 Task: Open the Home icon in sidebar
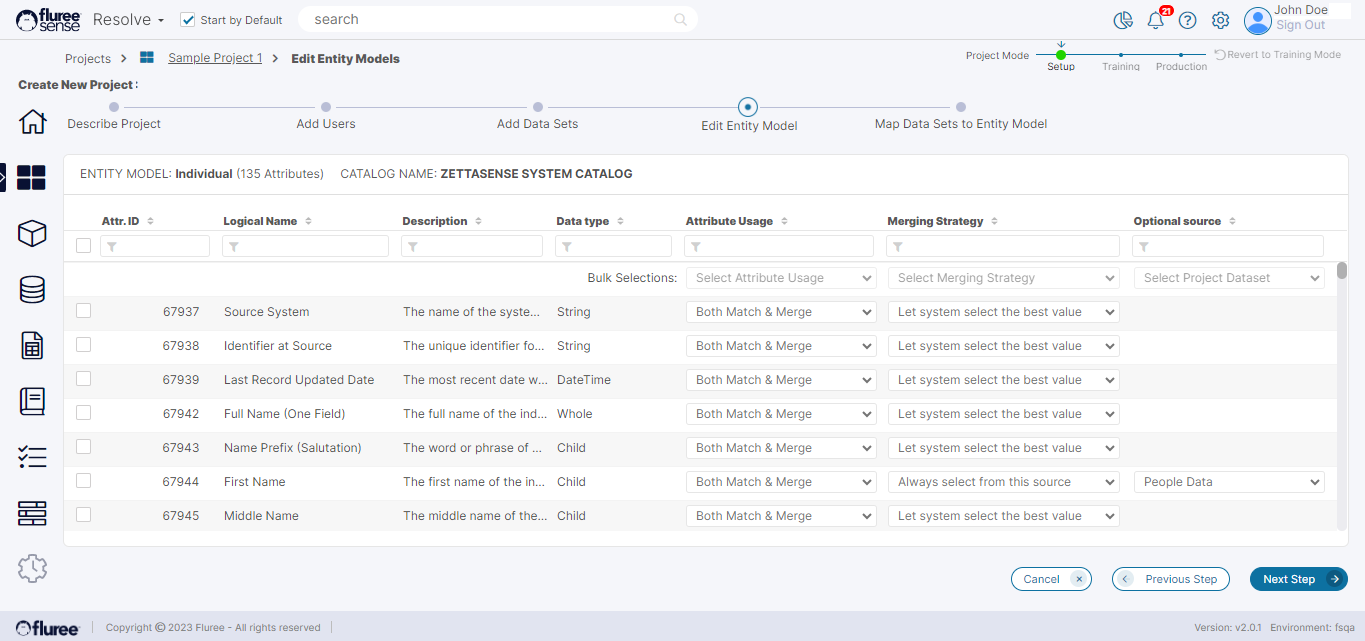click(32, 122)
